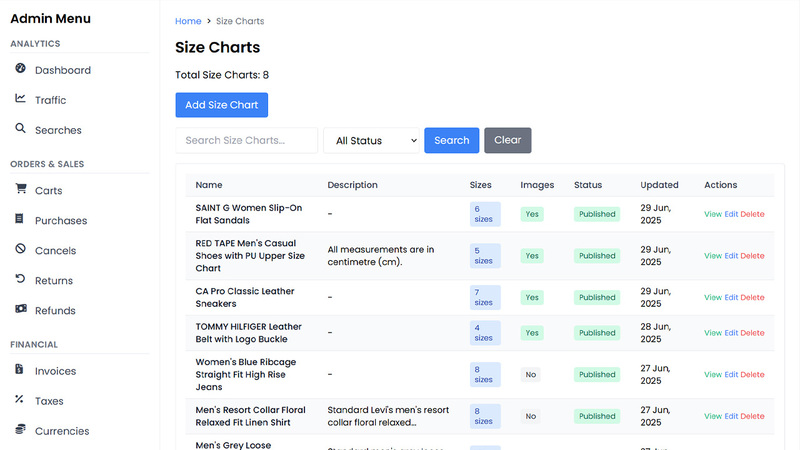Viewport: 800px width, 450px height.
Task: Click the Cancels ban icon
Action: point(20,248)
